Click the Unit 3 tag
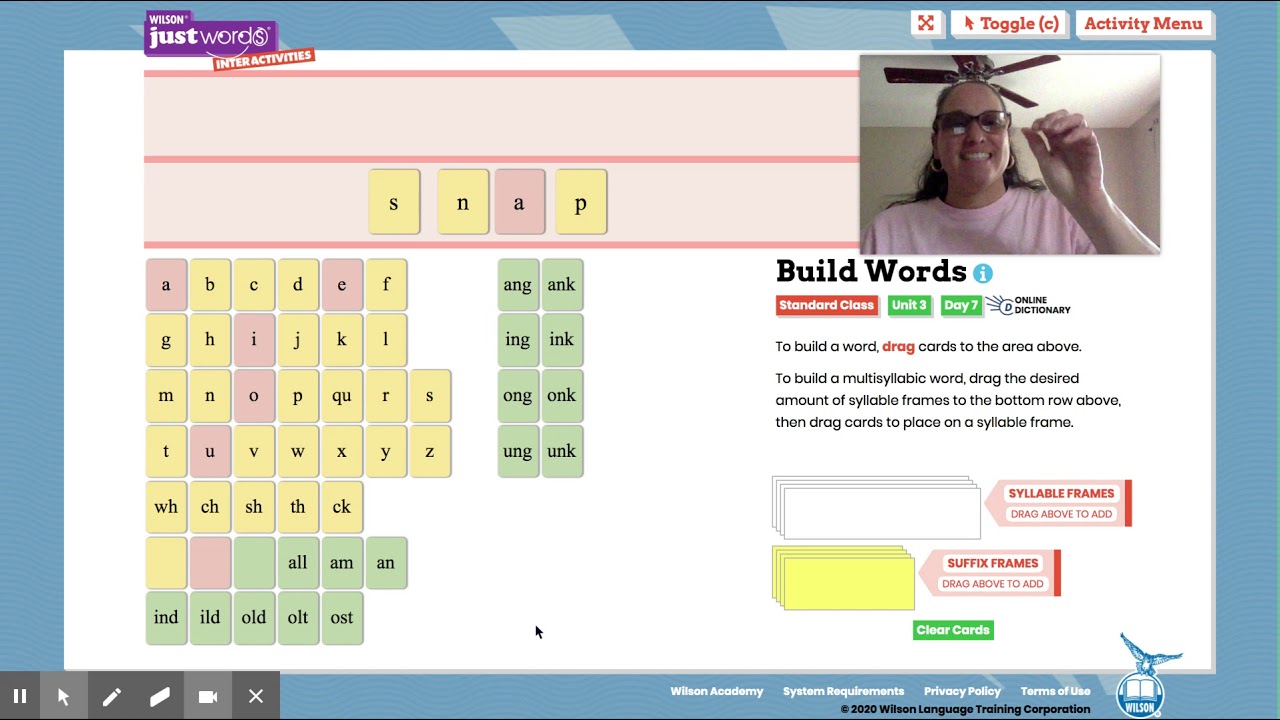1280x720 pixels. pos(909,305)
